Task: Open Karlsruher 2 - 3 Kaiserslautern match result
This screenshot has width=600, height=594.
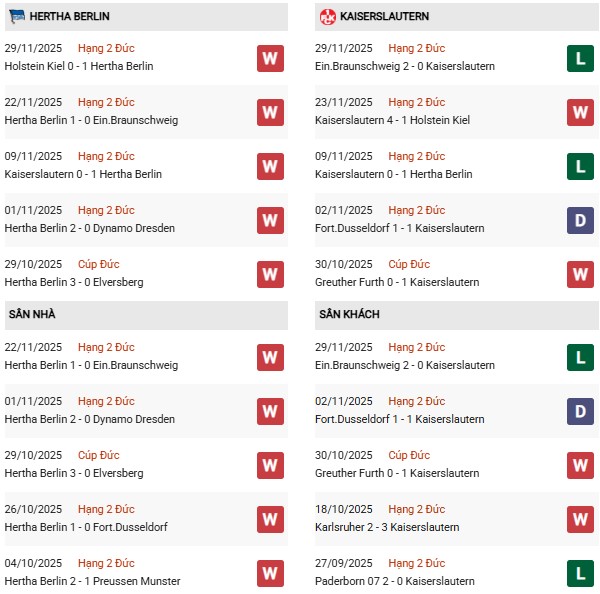Action: (387, 527)
